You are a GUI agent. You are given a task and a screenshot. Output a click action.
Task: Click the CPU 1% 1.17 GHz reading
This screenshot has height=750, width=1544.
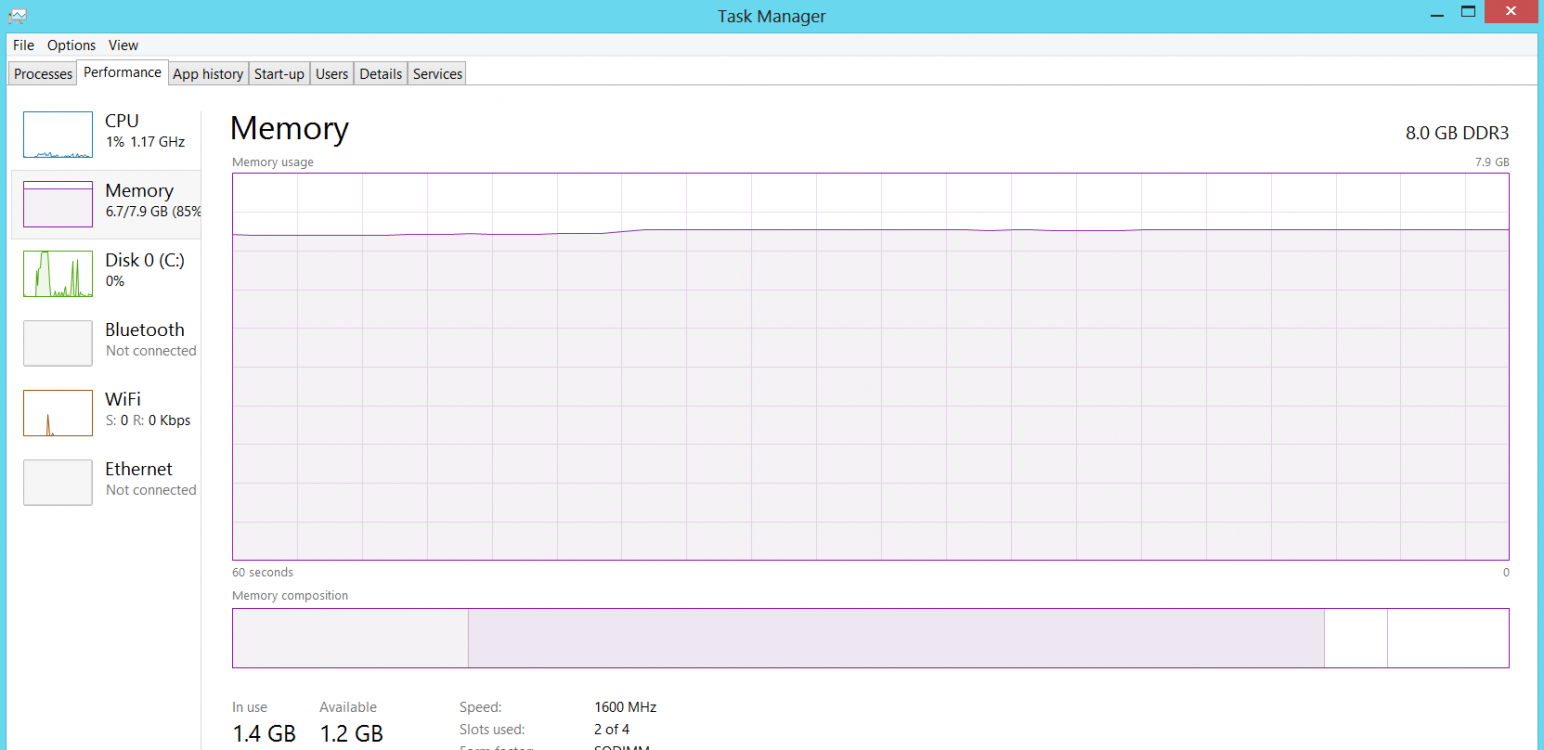[x=145, y=142]
